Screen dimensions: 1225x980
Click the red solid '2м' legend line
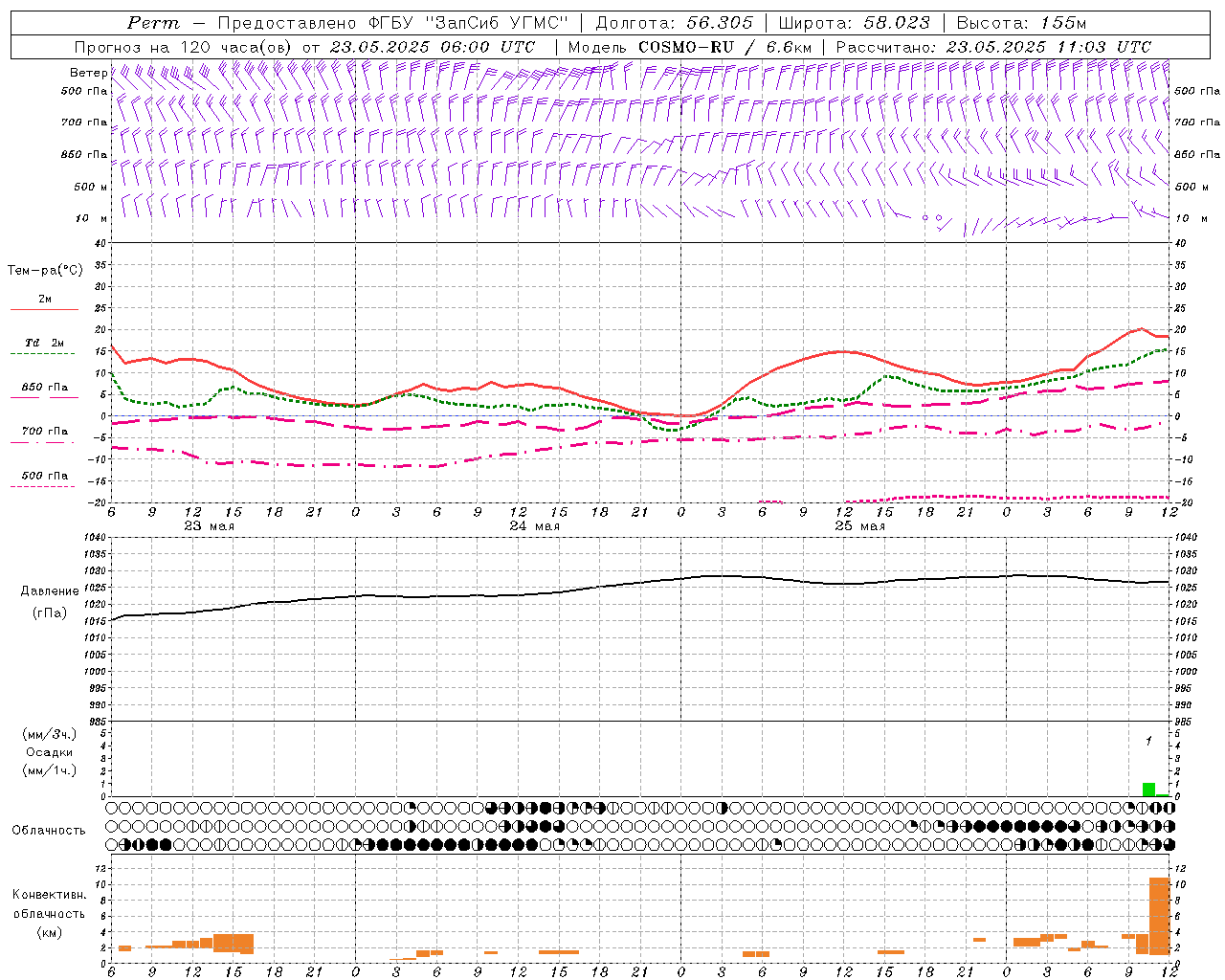tap(44, 310)
